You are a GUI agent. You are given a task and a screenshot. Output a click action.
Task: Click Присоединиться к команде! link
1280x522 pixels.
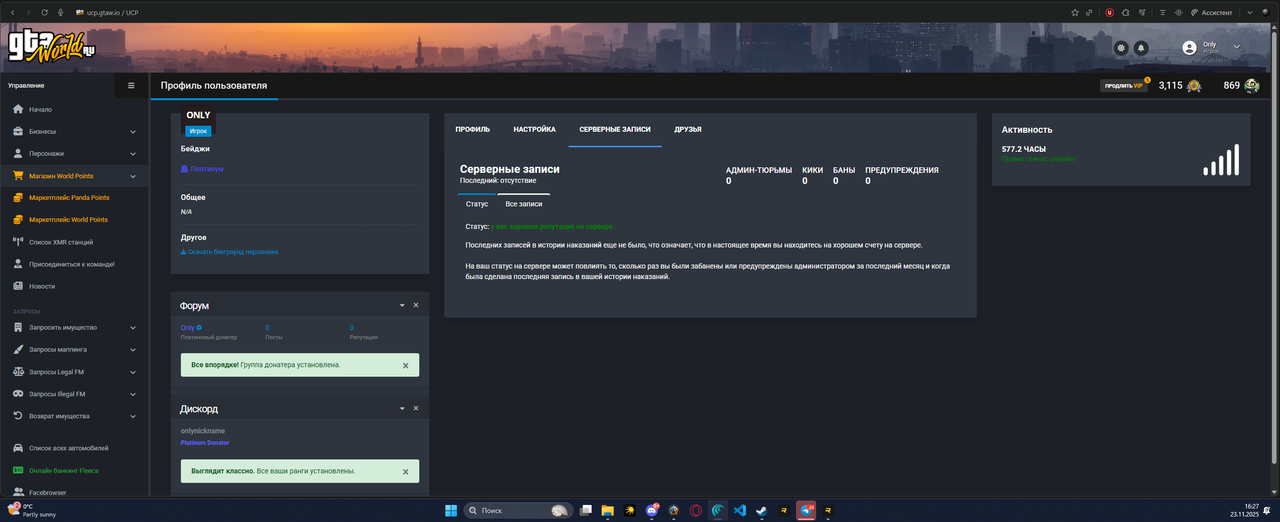click(x=71, y=264)
